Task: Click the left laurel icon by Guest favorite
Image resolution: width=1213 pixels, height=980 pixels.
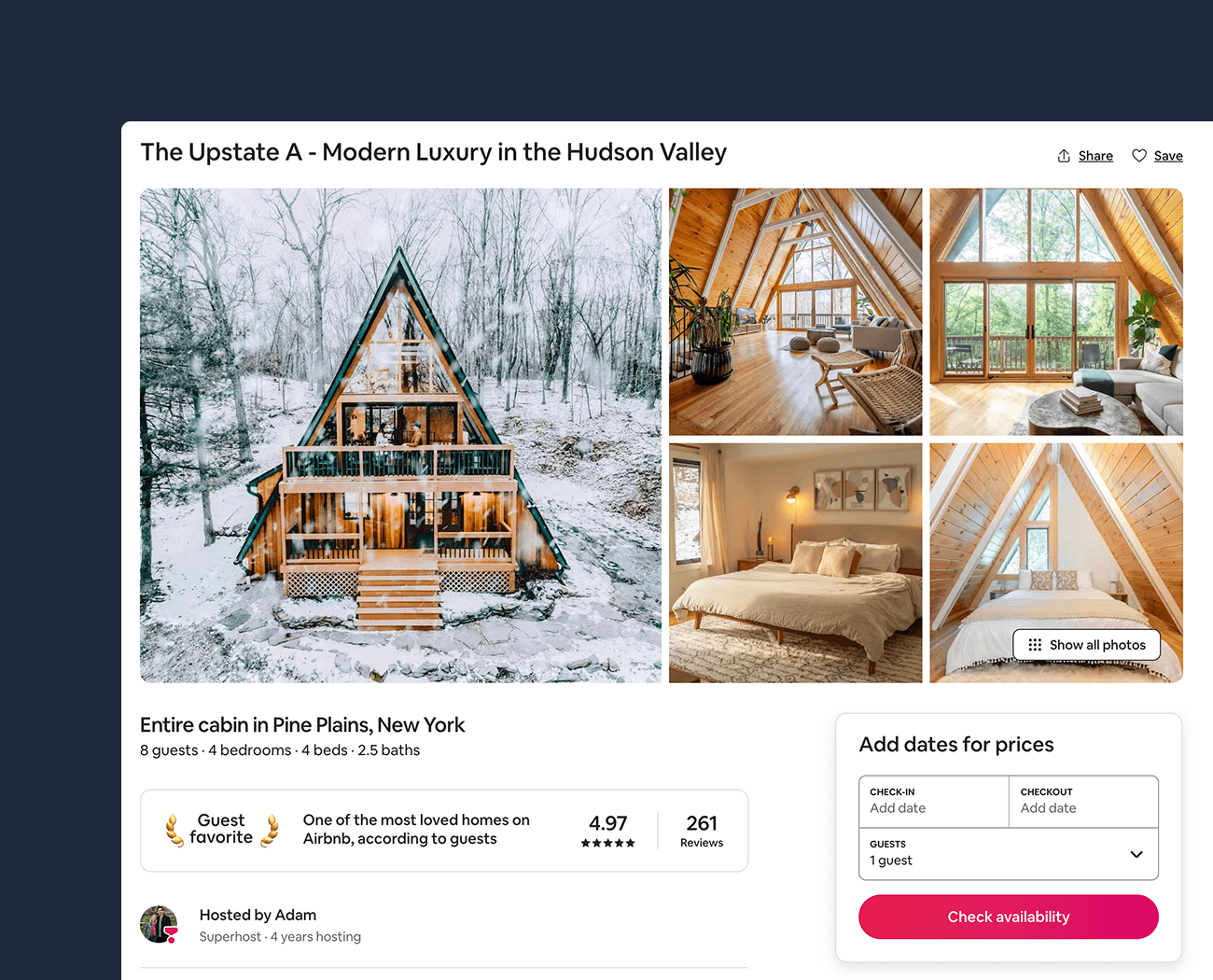Action: point(174,830)
